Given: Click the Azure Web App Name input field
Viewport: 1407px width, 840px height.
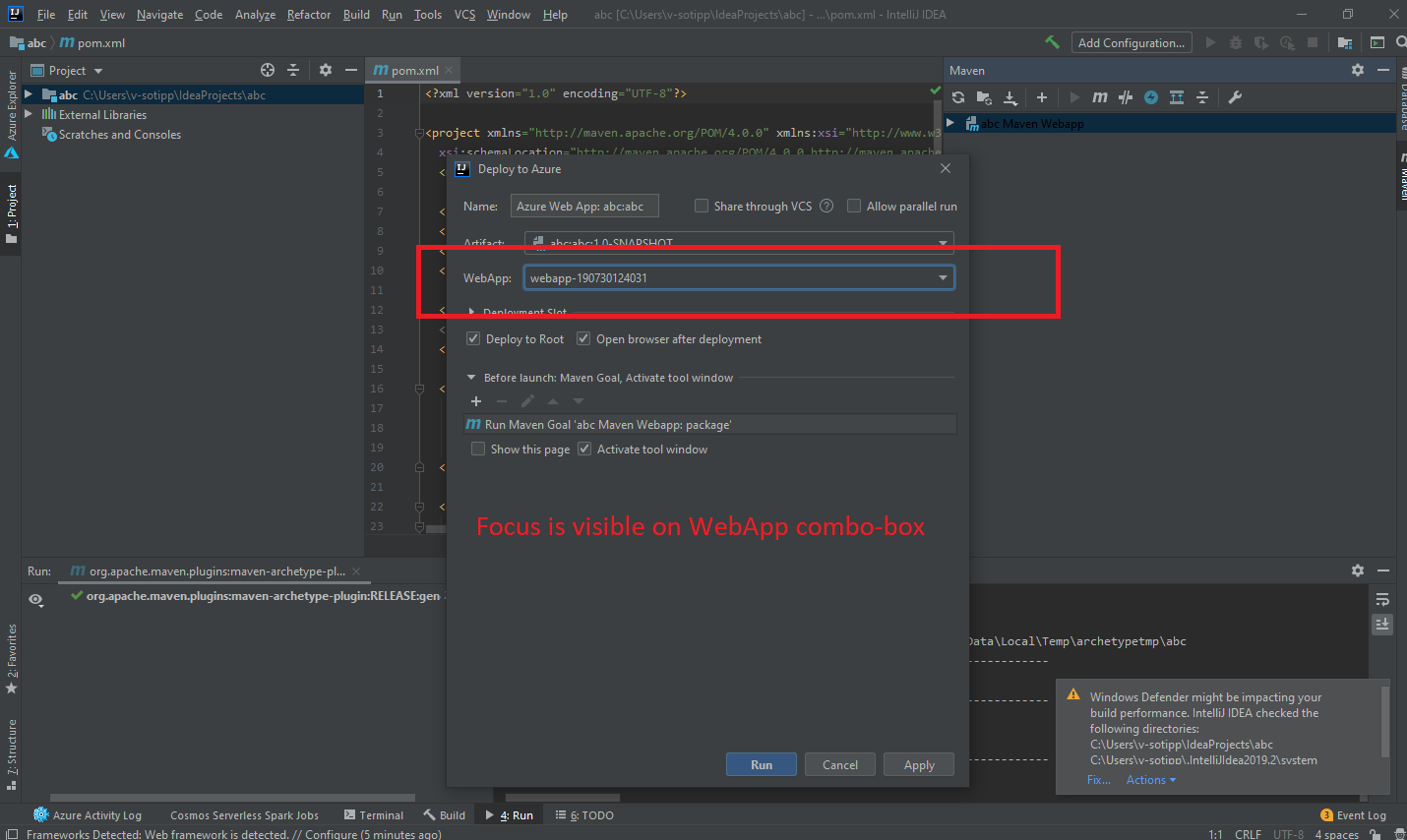Looking at the screenshot, I should click(584, 206).
